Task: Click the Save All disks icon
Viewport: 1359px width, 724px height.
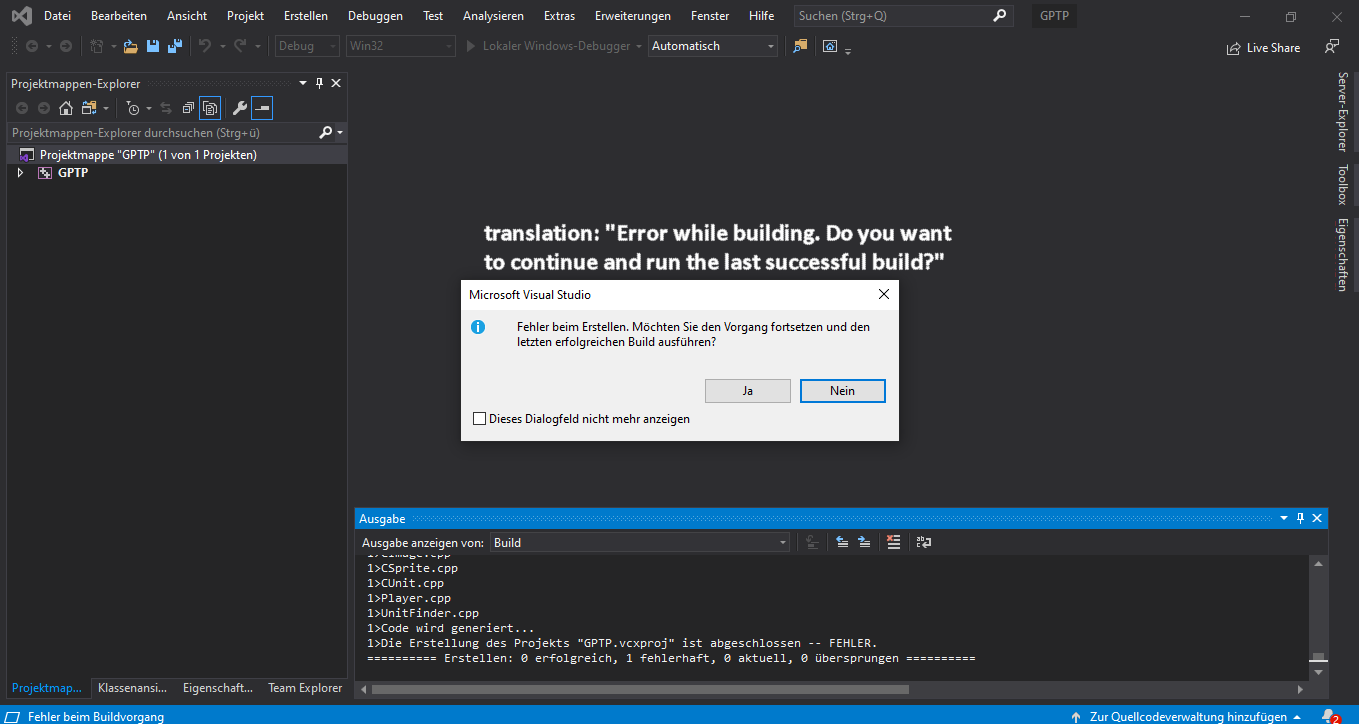Action: pos(174,46)
